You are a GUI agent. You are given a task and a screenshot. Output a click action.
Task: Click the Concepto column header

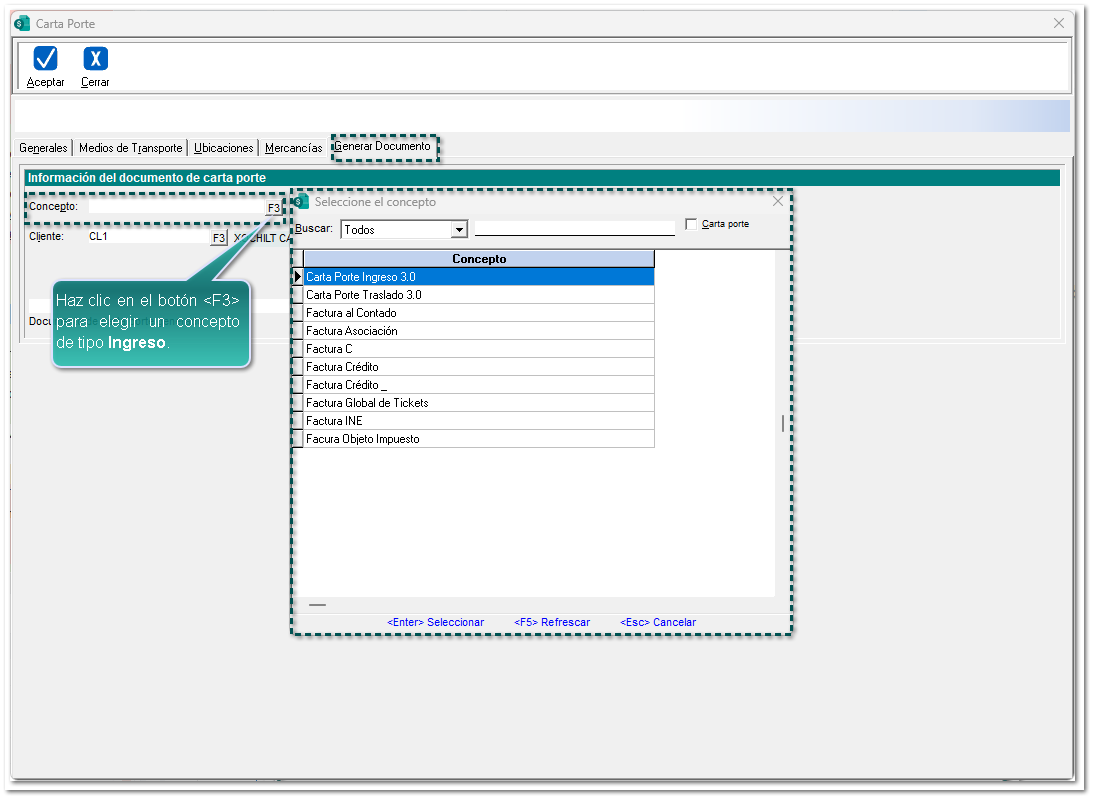(479, 259)
